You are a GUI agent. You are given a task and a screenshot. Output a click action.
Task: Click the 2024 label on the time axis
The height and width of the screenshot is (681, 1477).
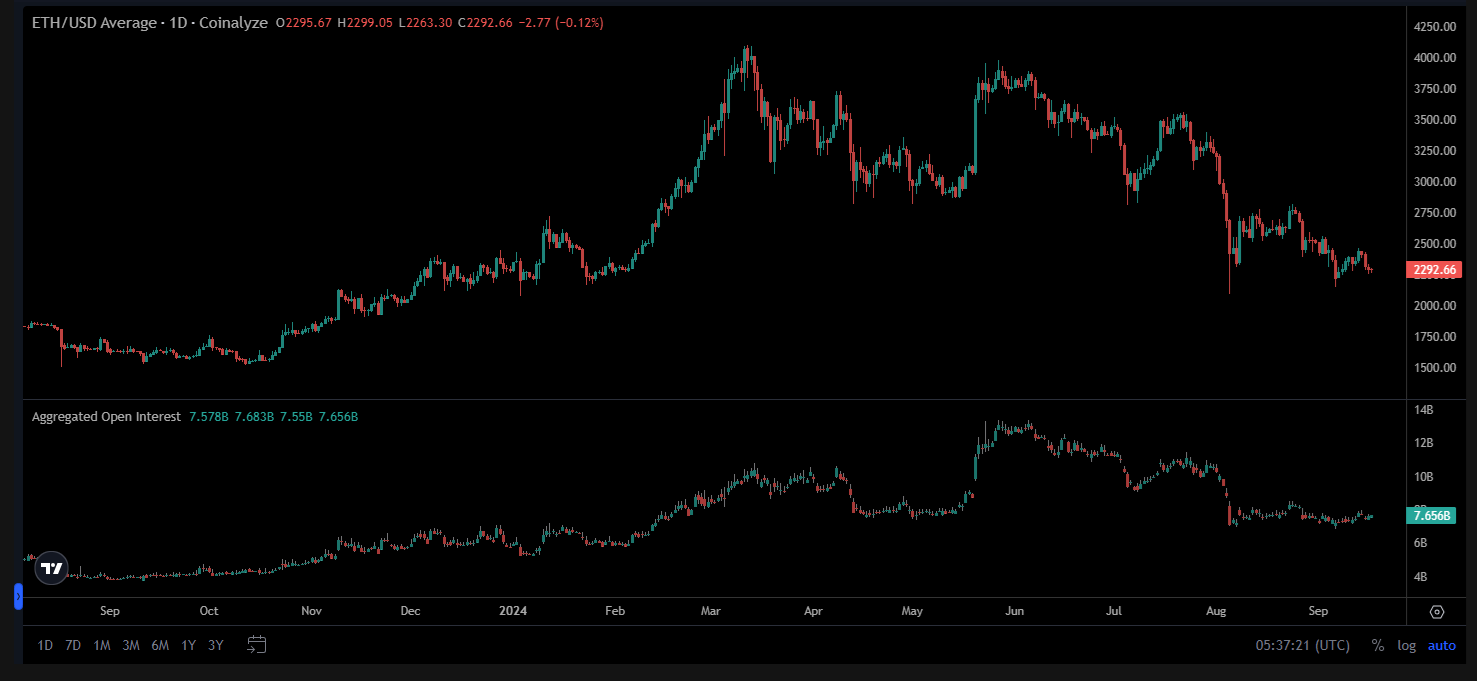coord(513,610)
